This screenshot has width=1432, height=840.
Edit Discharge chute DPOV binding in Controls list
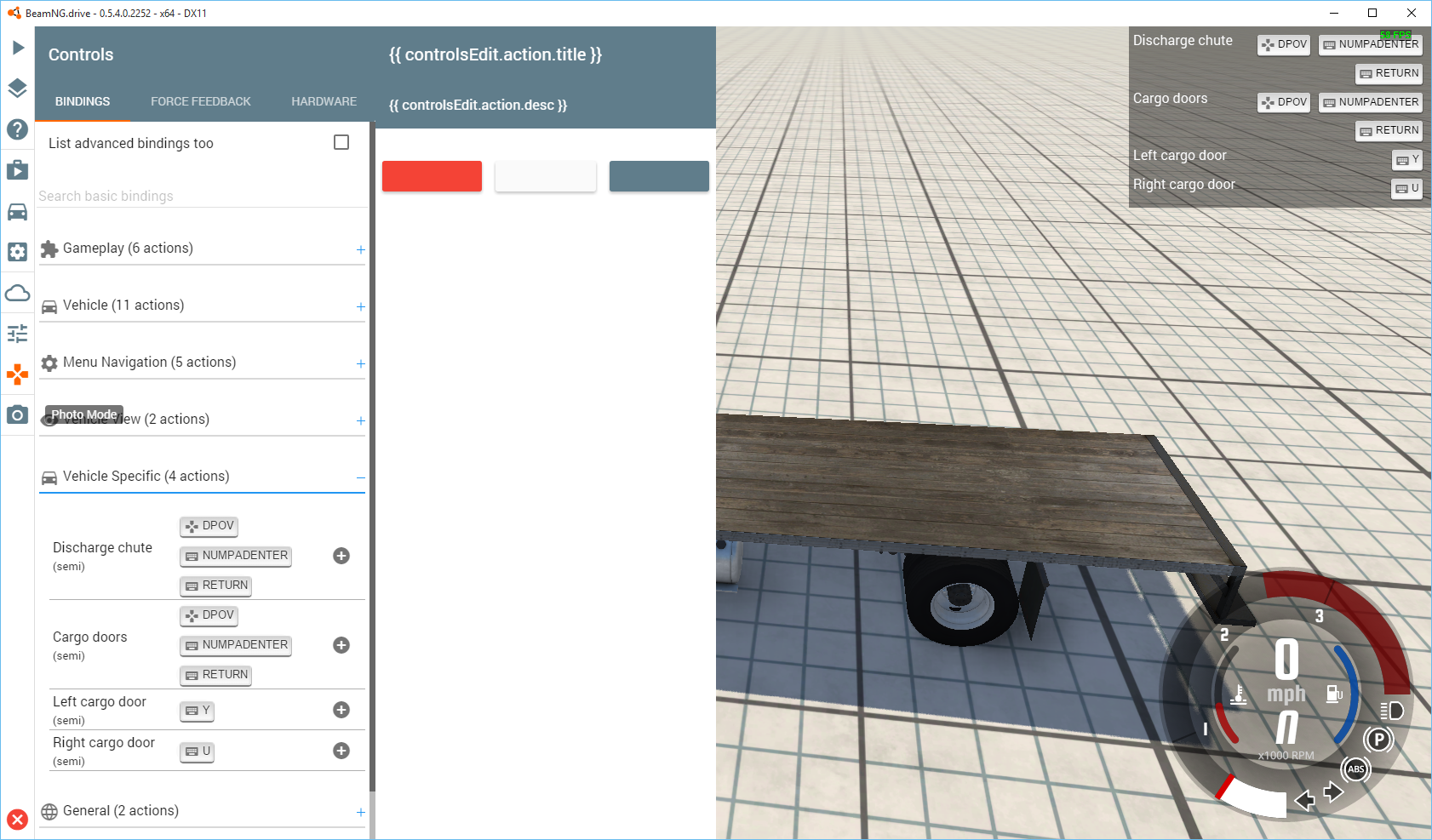click(x=209, y=526)
